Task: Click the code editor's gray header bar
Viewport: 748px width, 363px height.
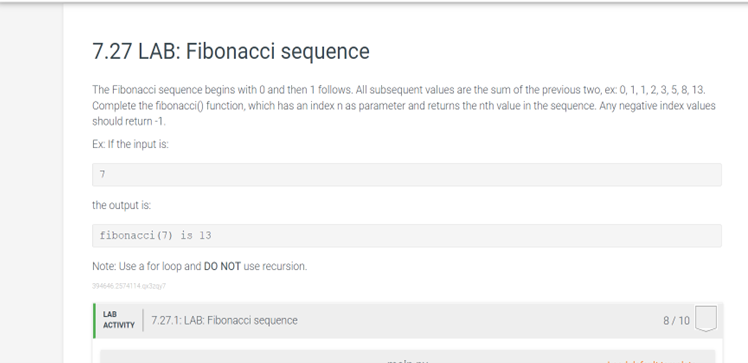Action: (x=407, y=357)
